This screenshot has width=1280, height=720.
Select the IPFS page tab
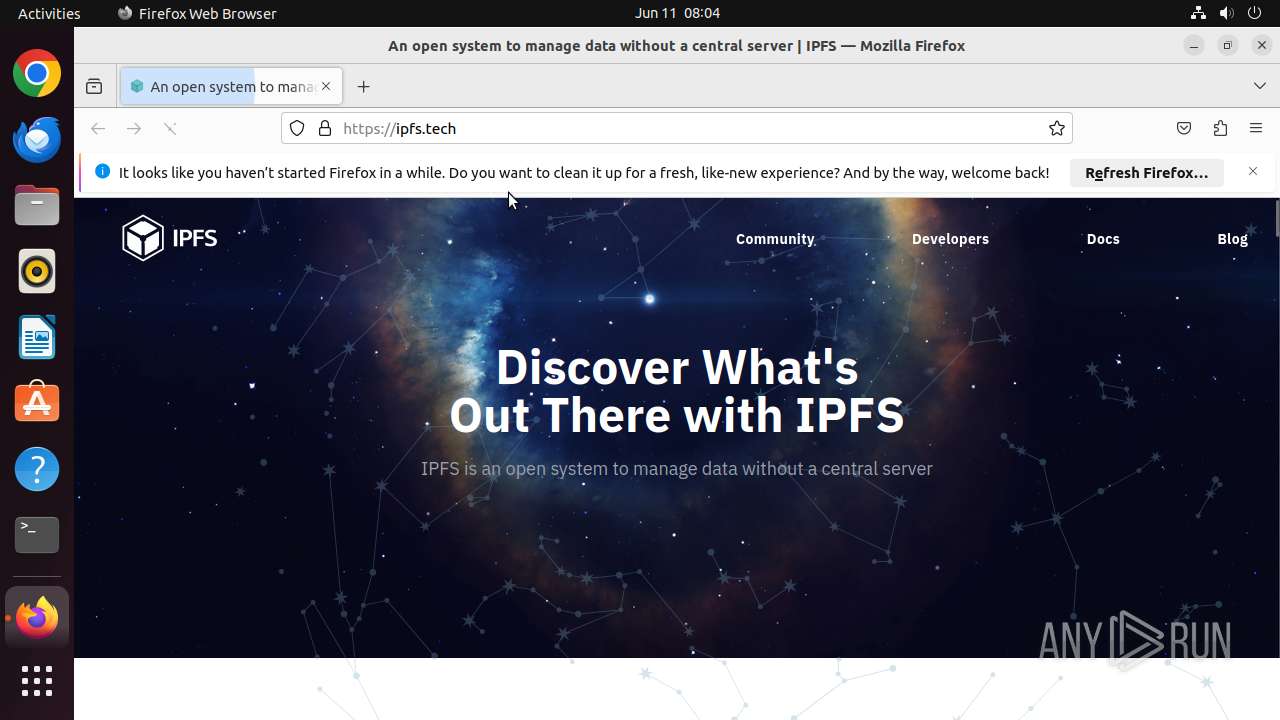click(232, 87)
